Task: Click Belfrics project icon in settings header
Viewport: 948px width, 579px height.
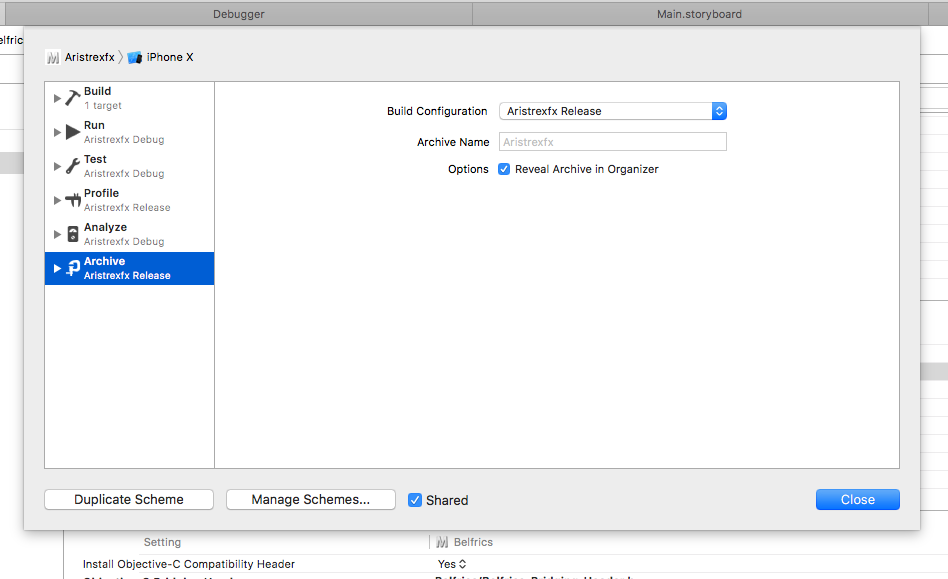Action: (x=442, y=542)
